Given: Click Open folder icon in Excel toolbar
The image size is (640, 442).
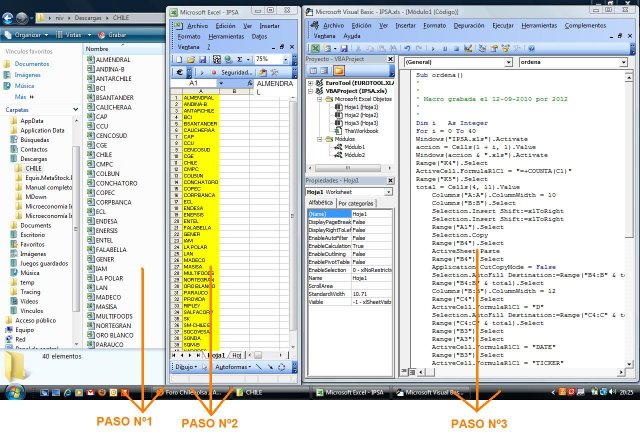Looking at the screenshot, I should (x=191, y=60).
